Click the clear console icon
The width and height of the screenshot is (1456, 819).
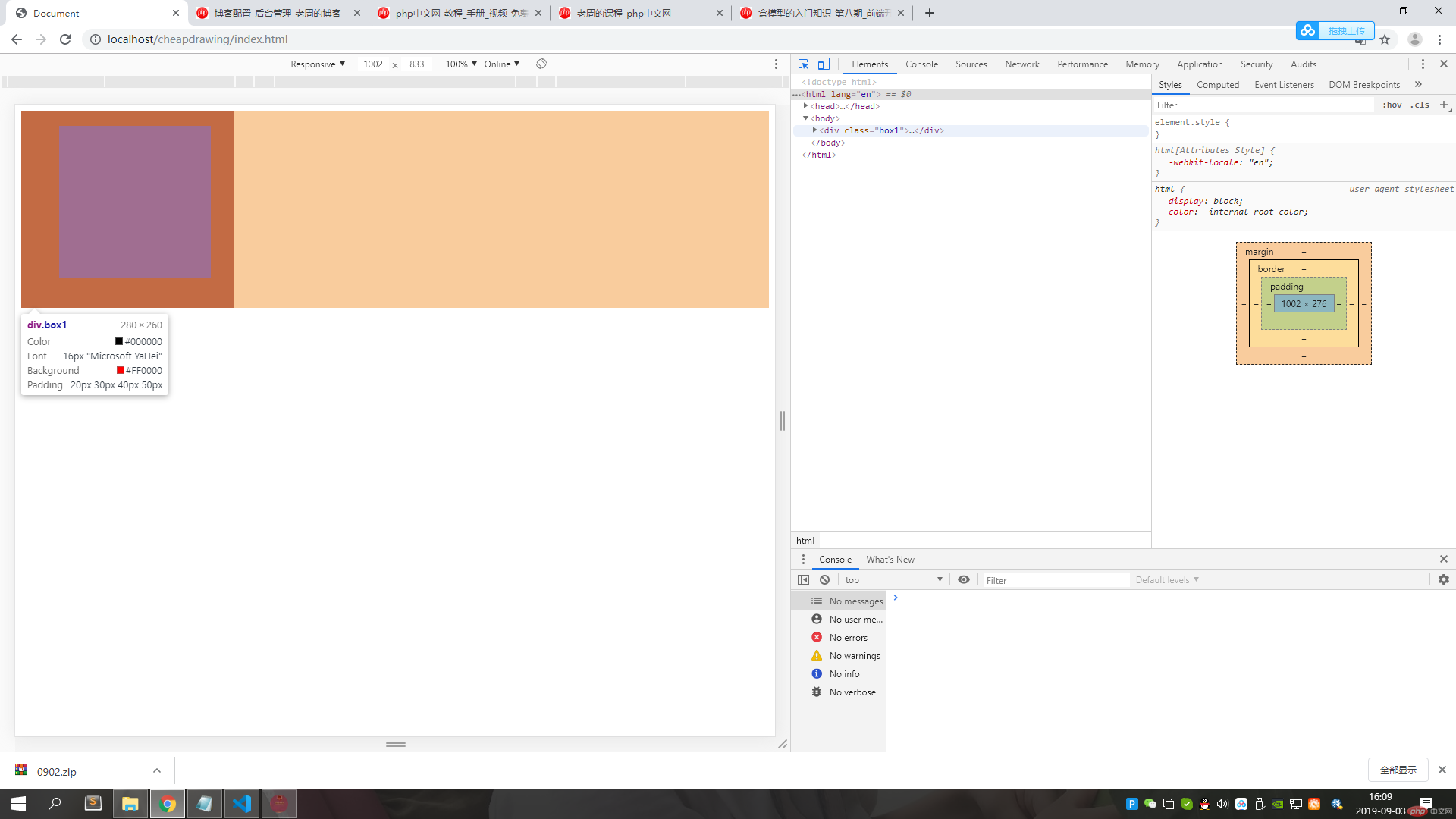pos(824,580)
